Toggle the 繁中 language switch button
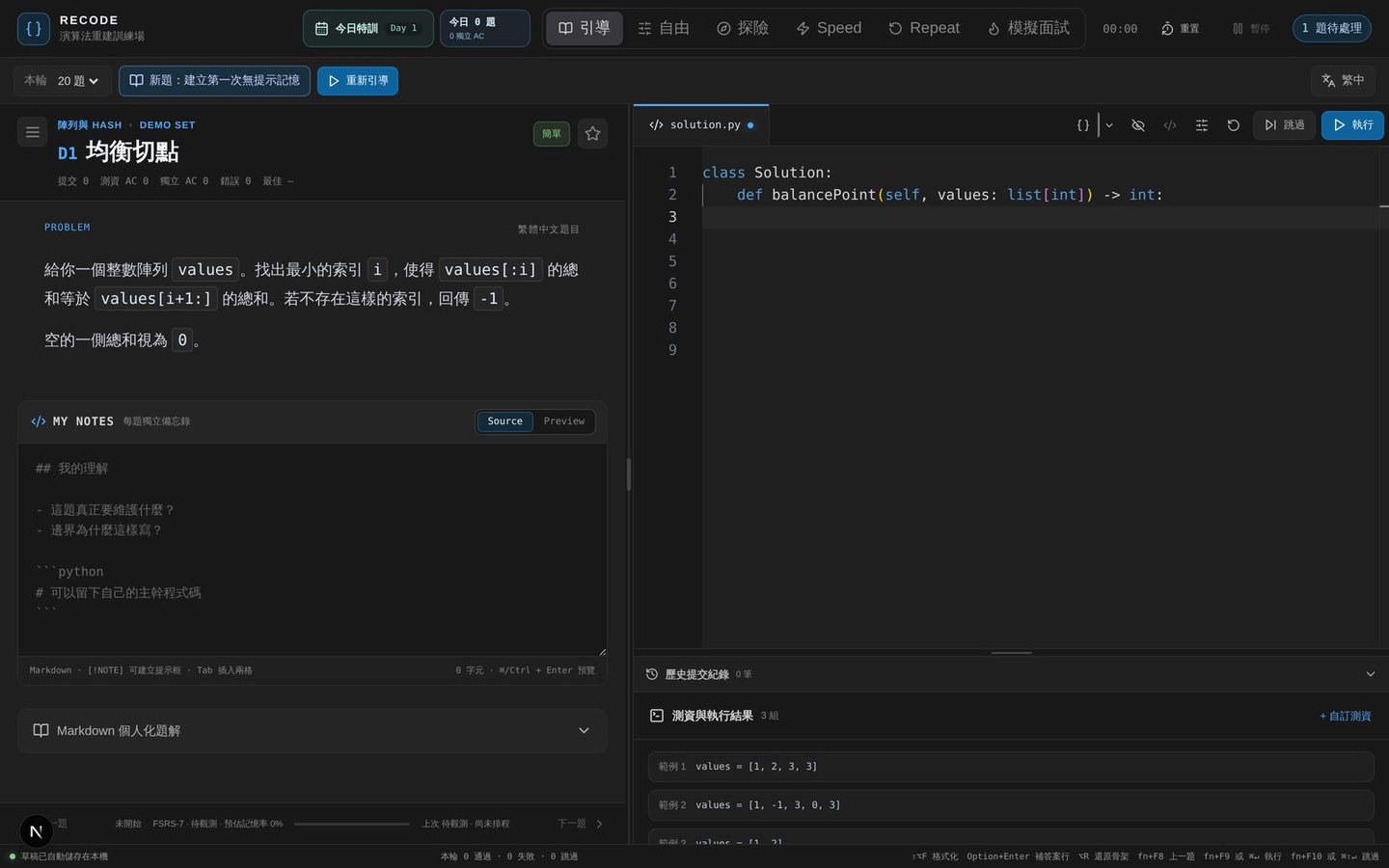 [x=1343, y=81]
